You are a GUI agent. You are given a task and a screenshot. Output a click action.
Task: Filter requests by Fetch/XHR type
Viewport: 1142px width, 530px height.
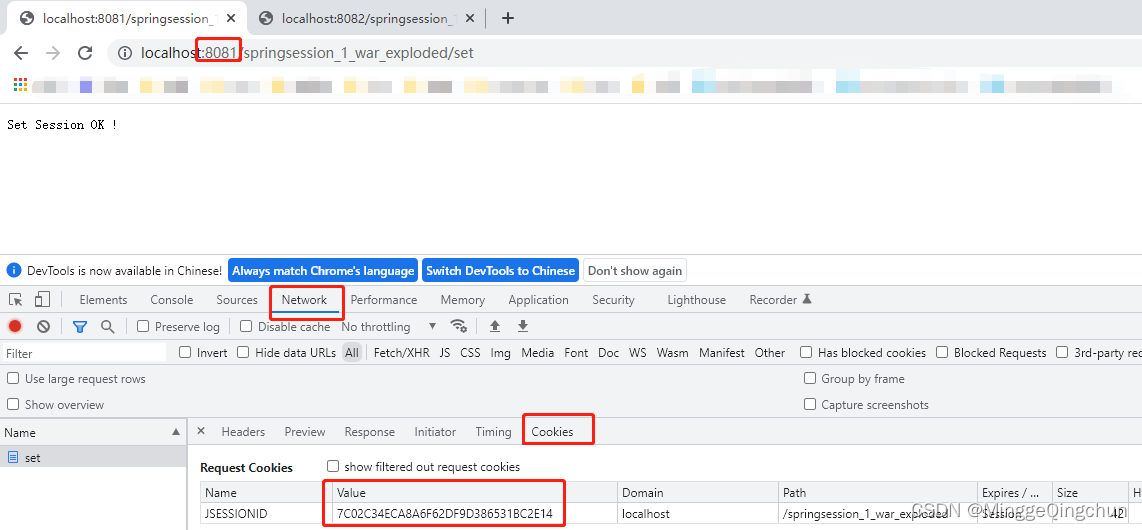(401, 353)
